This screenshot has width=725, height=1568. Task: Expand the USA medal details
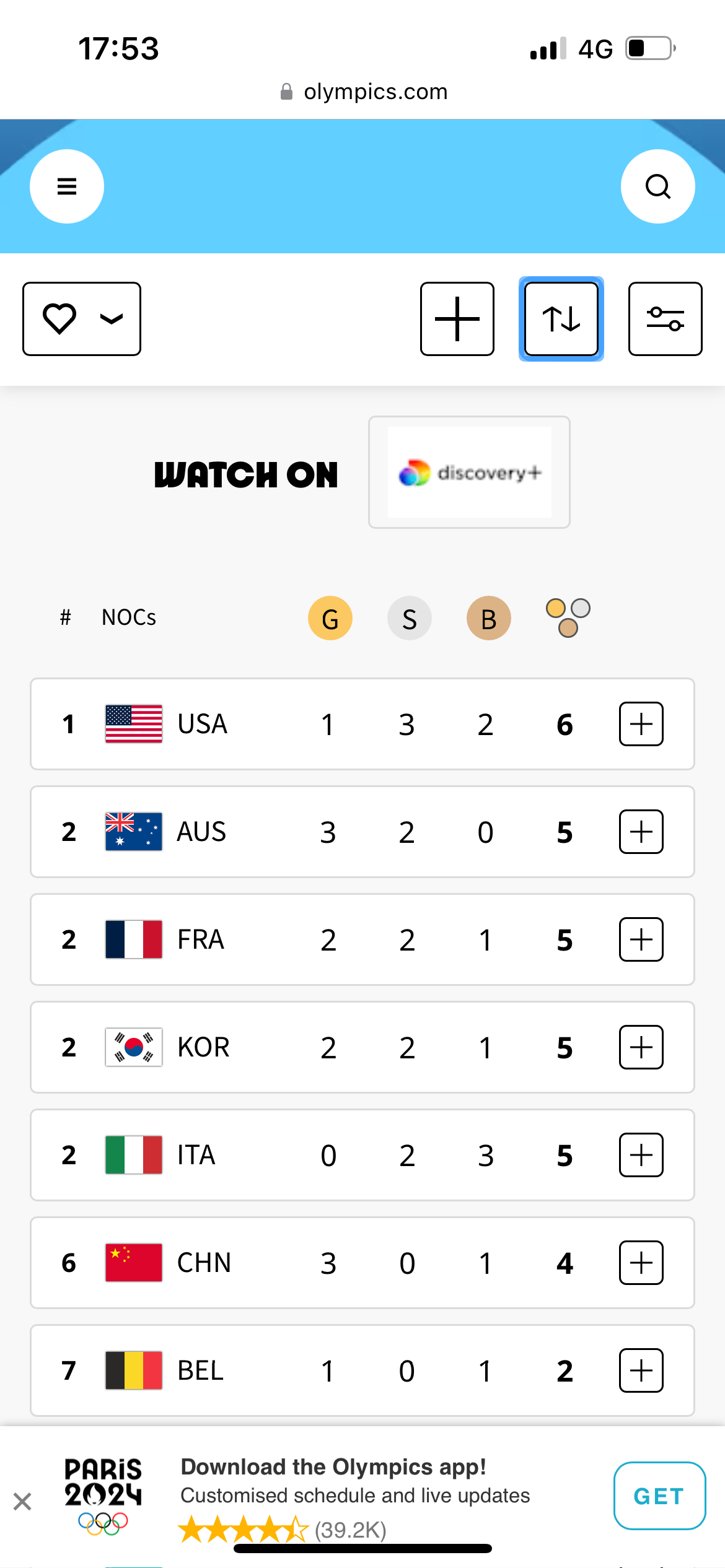tap(641, 724)
